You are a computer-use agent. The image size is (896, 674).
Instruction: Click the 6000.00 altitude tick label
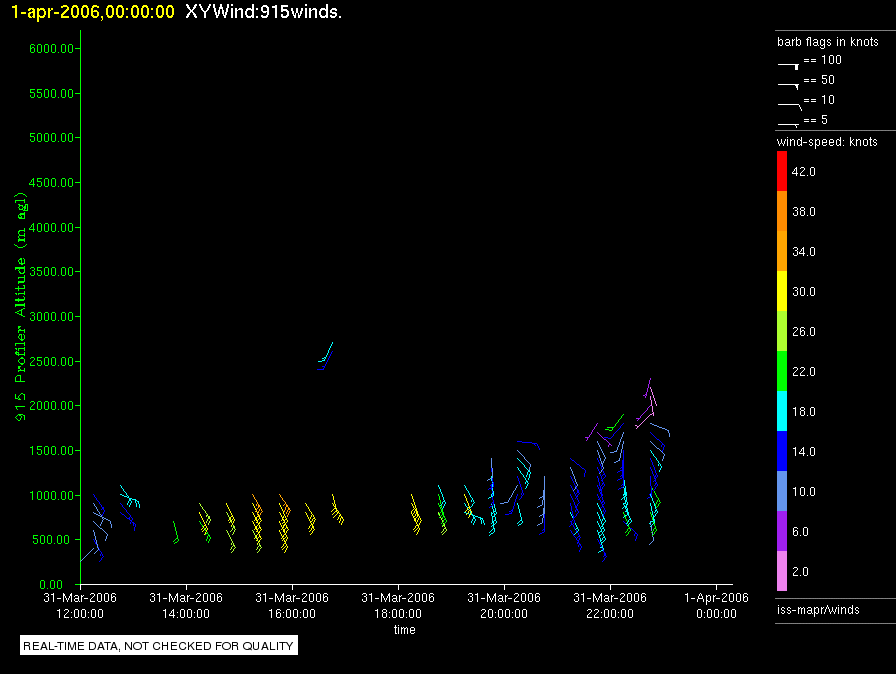pyautogui.click(x=52, y=49)
